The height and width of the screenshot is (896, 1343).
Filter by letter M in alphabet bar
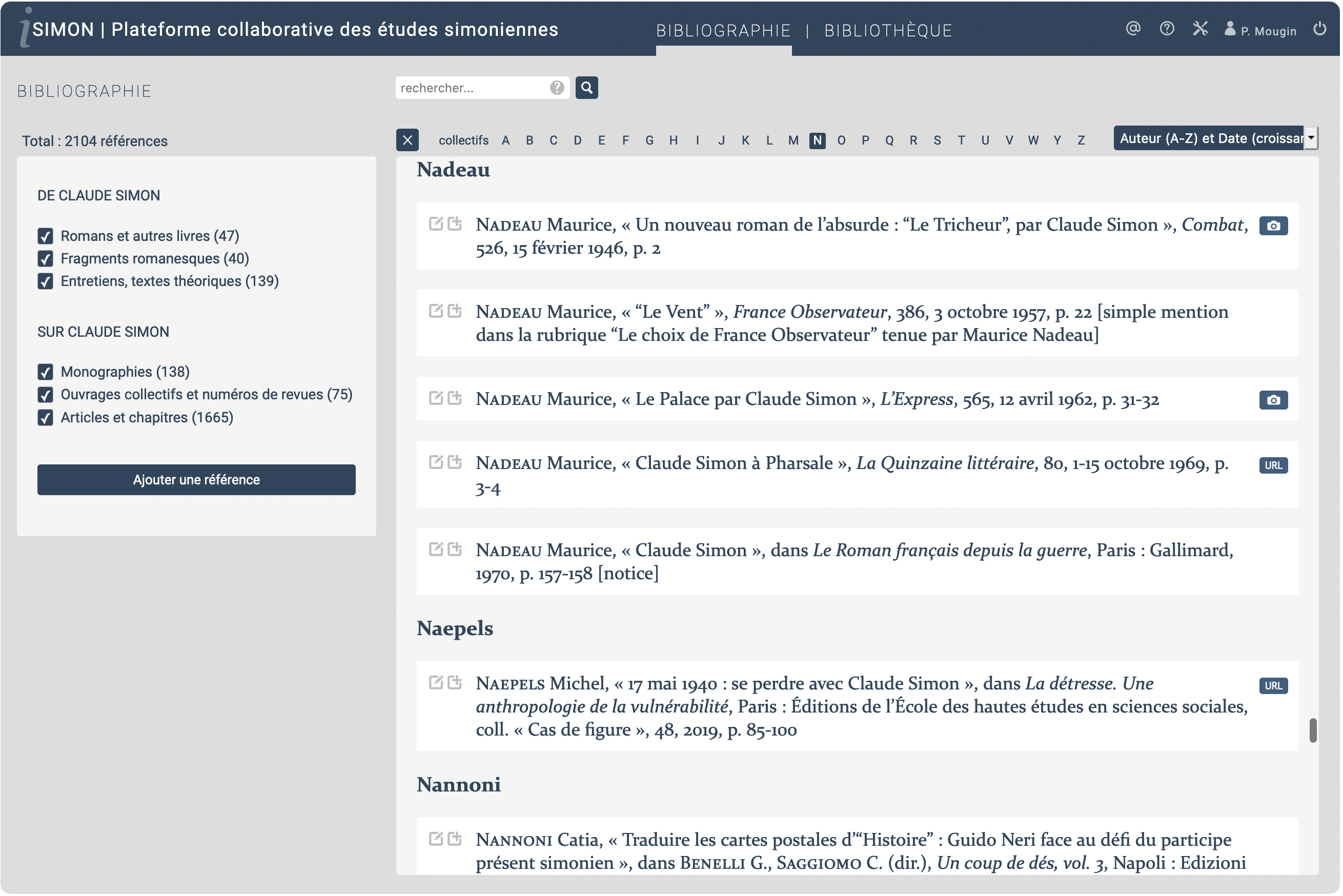pos(794,140)
